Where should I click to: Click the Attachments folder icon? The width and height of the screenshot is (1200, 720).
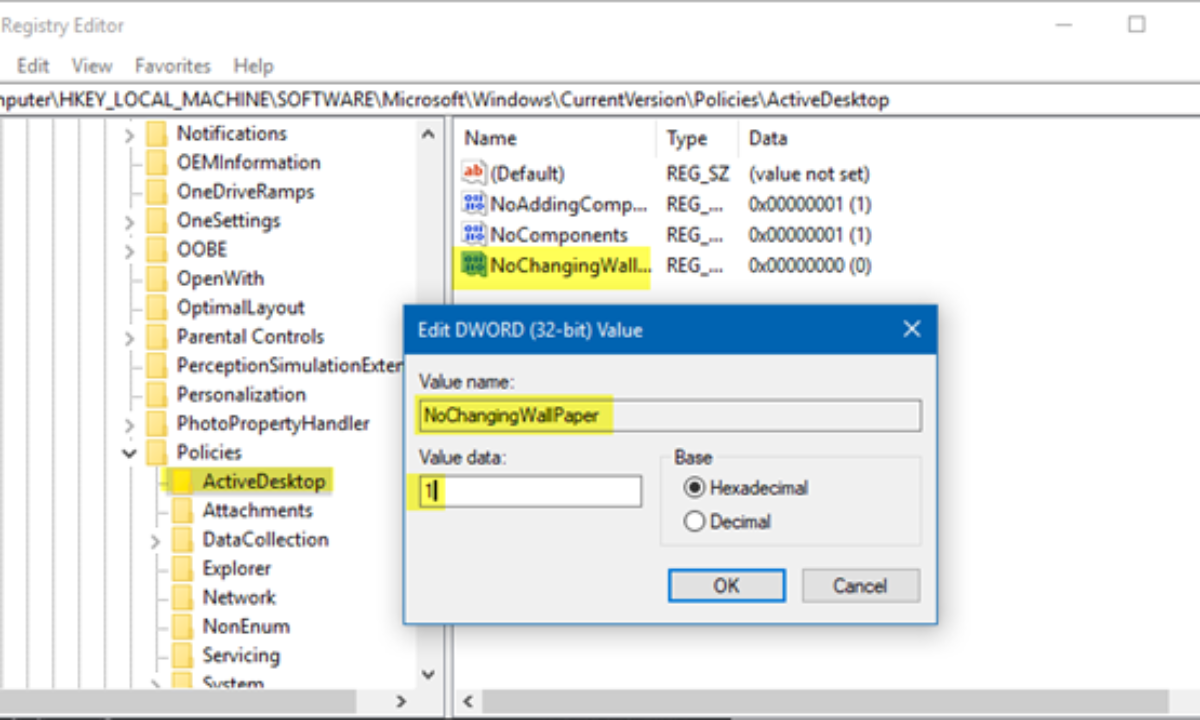click(181, 510)
